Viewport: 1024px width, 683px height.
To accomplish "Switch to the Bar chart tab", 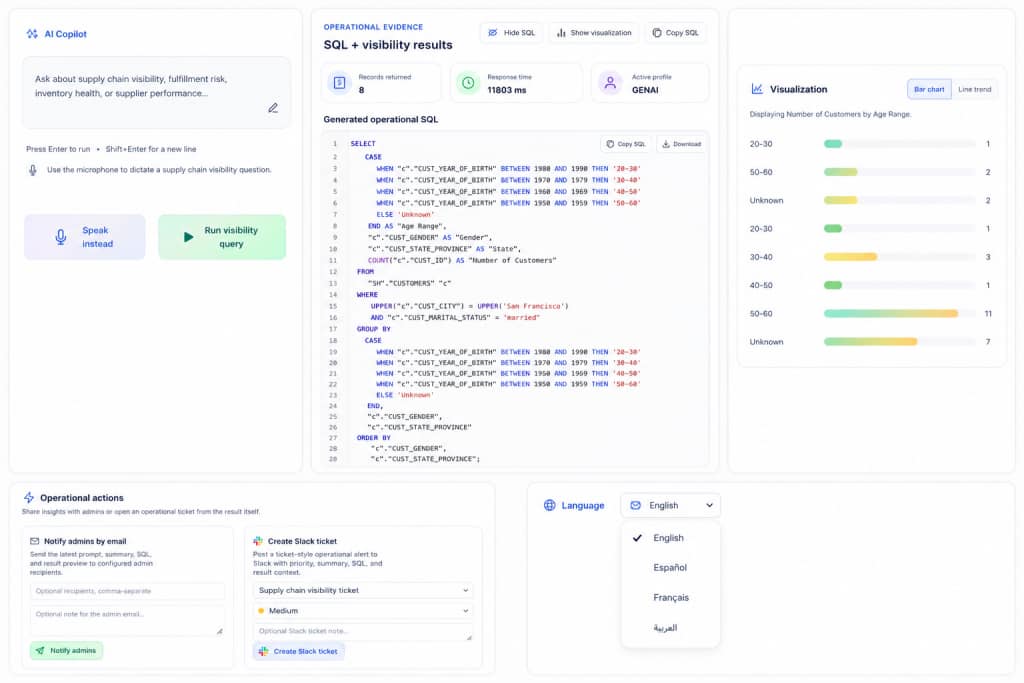I will point(929,89).
